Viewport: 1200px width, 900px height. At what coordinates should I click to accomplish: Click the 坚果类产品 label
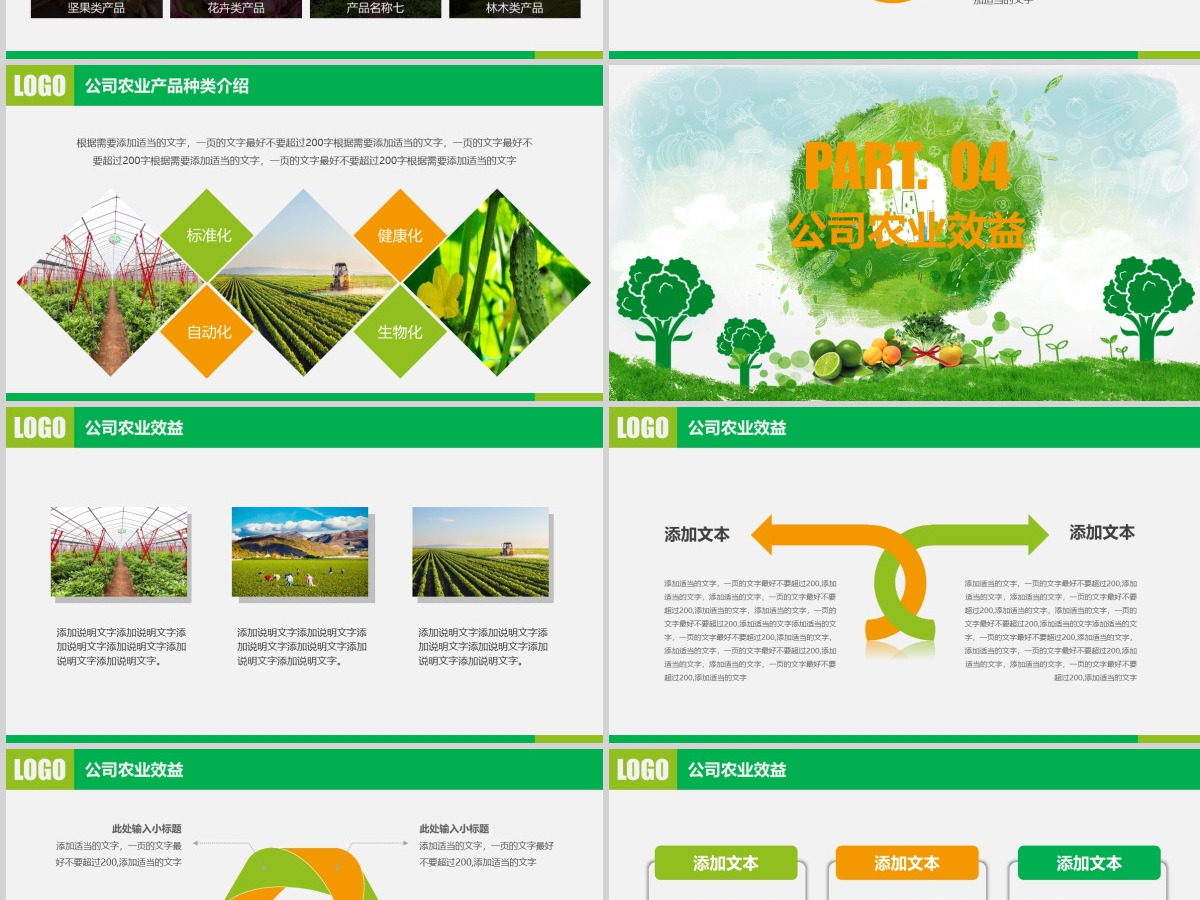96,7
